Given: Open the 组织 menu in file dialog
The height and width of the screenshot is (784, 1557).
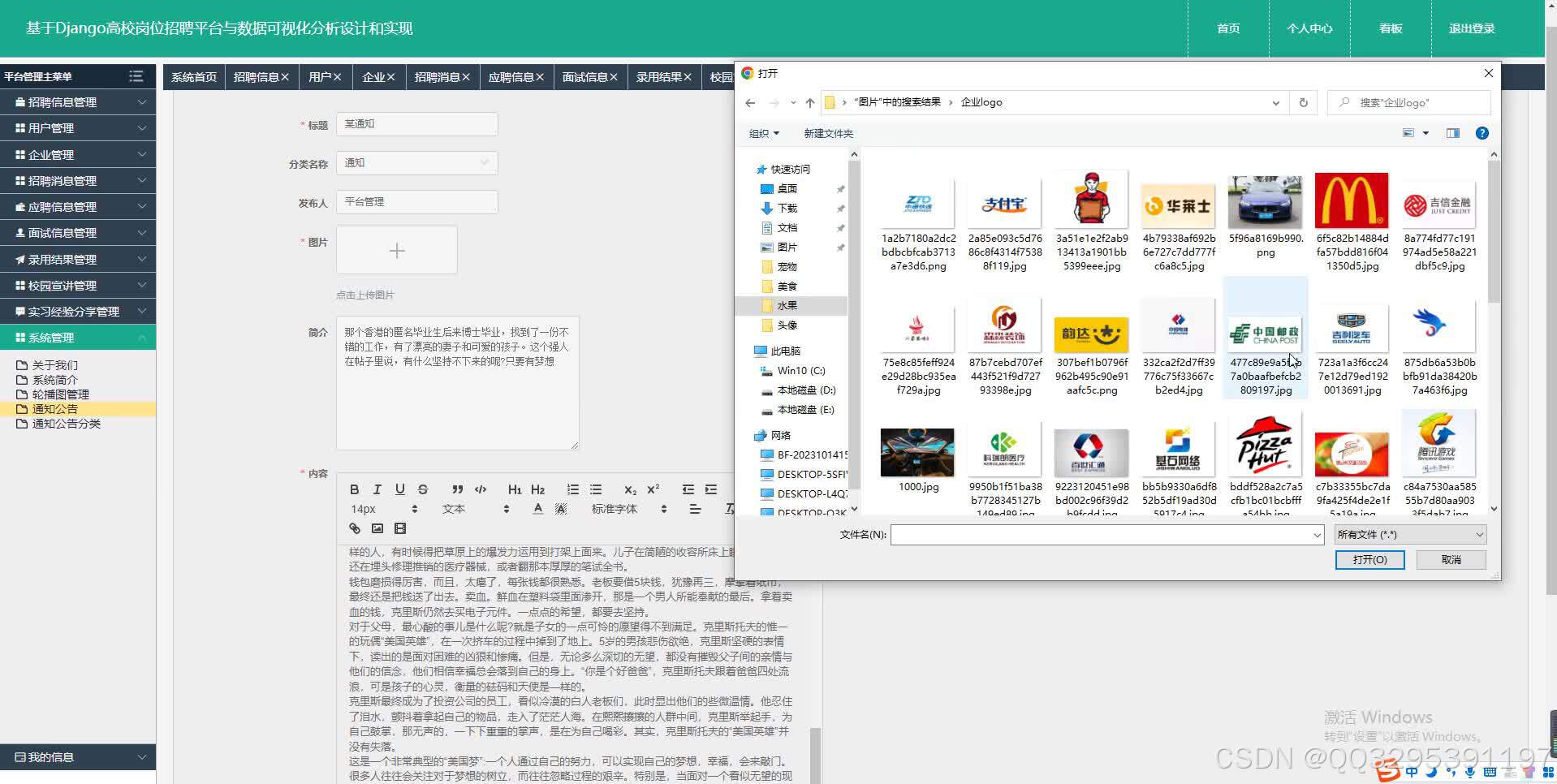Looking at the screenshot, I should point(764,133).
